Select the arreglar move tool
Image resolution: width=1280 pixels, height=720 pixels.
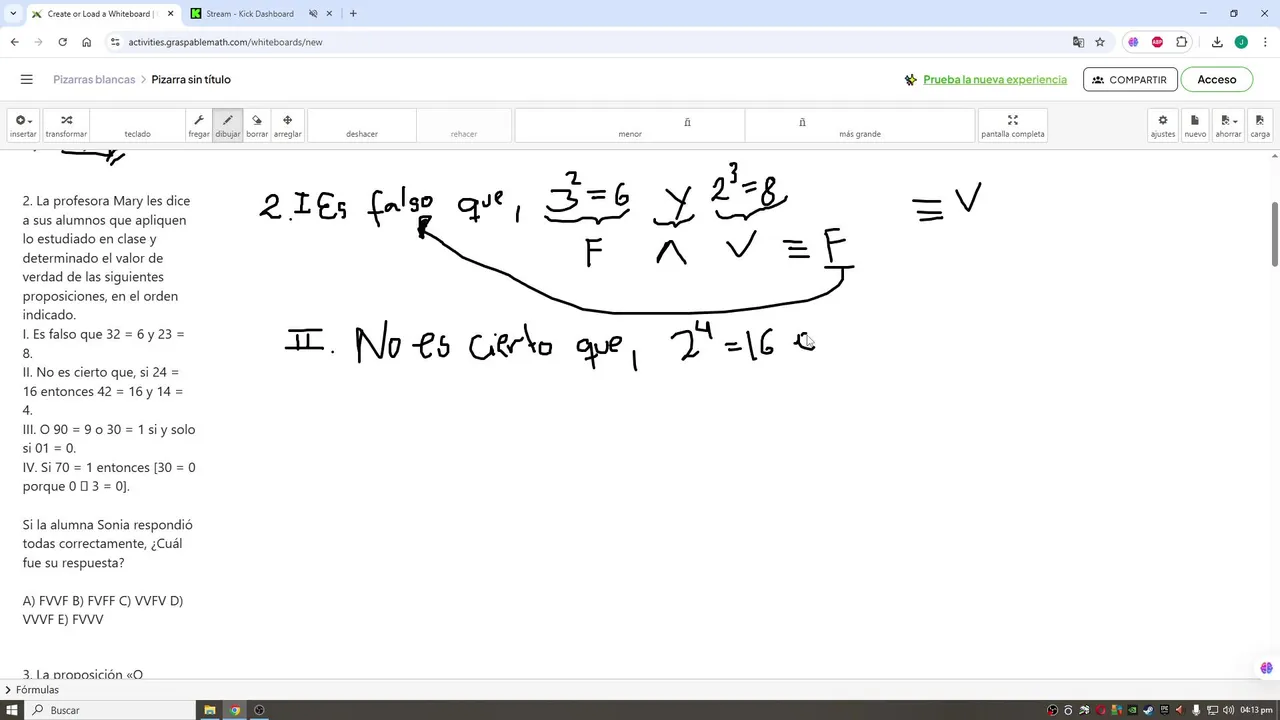tap(288, 125)
